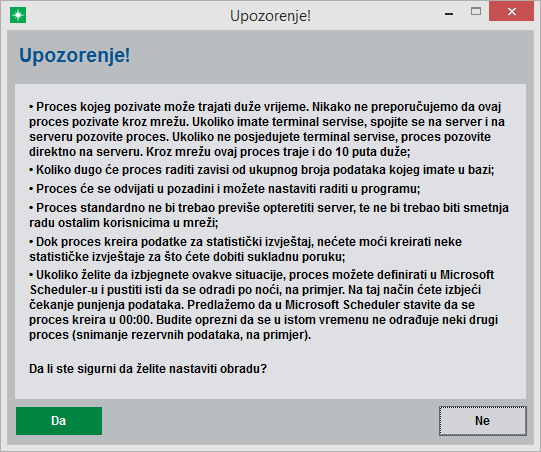Click '(snimanje rezervnih podataka, na primjer)' text

tap(191, 335)
